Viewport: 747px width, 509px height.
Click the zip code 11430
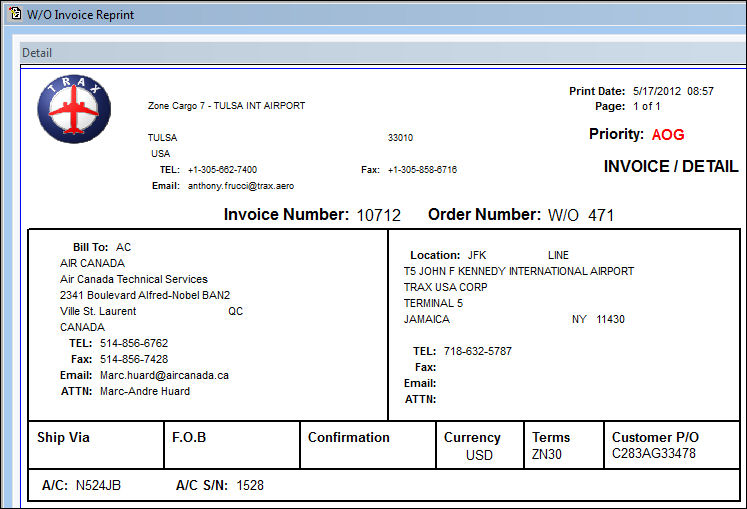(610, 319)
